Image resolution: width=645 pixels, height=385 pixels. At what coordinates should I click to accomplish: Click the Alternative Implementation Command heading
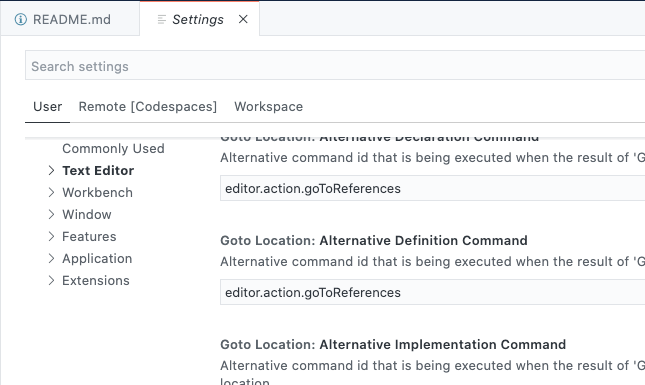coord(393,344)
